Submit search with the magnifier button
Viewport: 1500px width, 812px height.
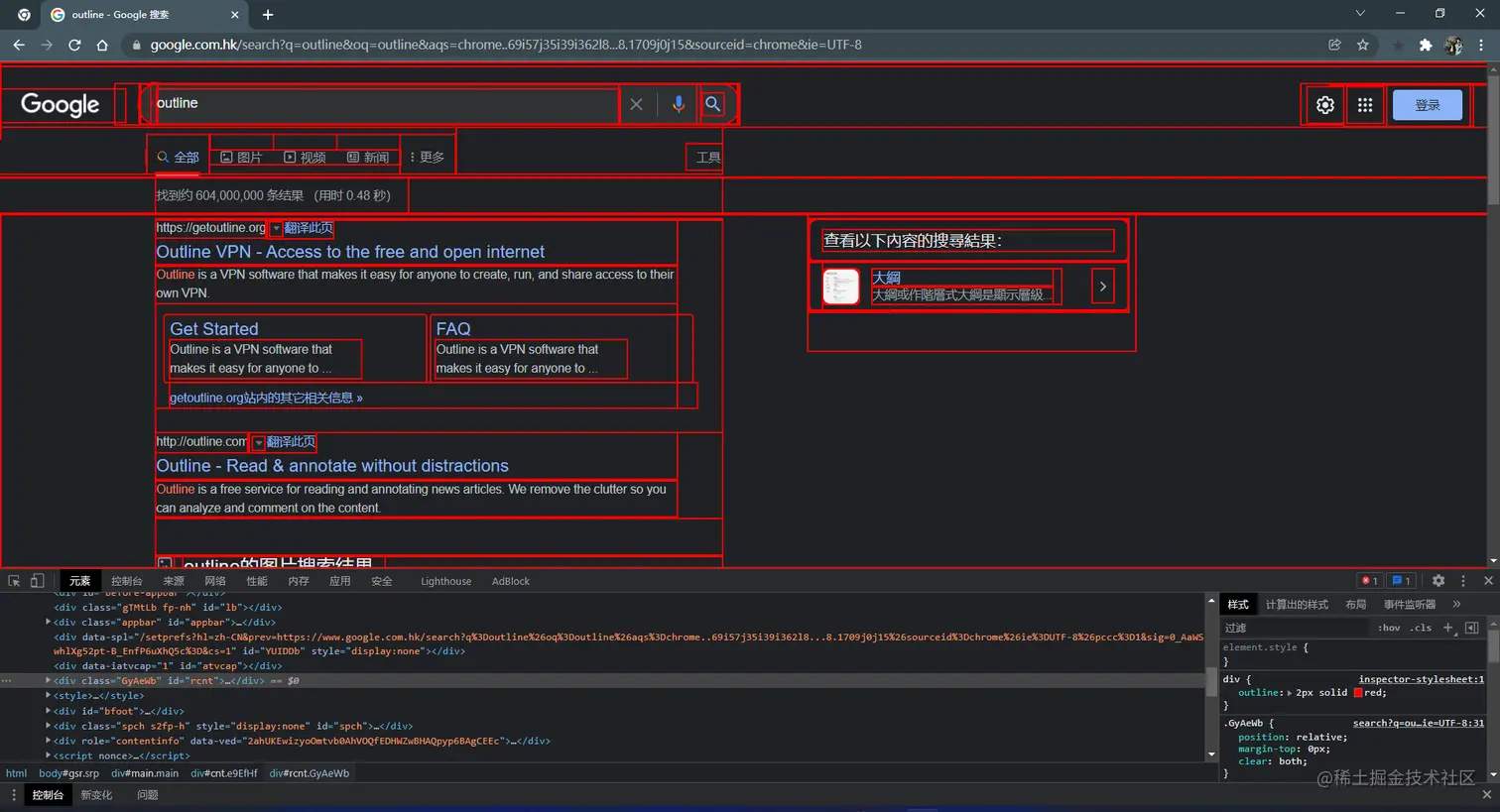tap(712, 104)
